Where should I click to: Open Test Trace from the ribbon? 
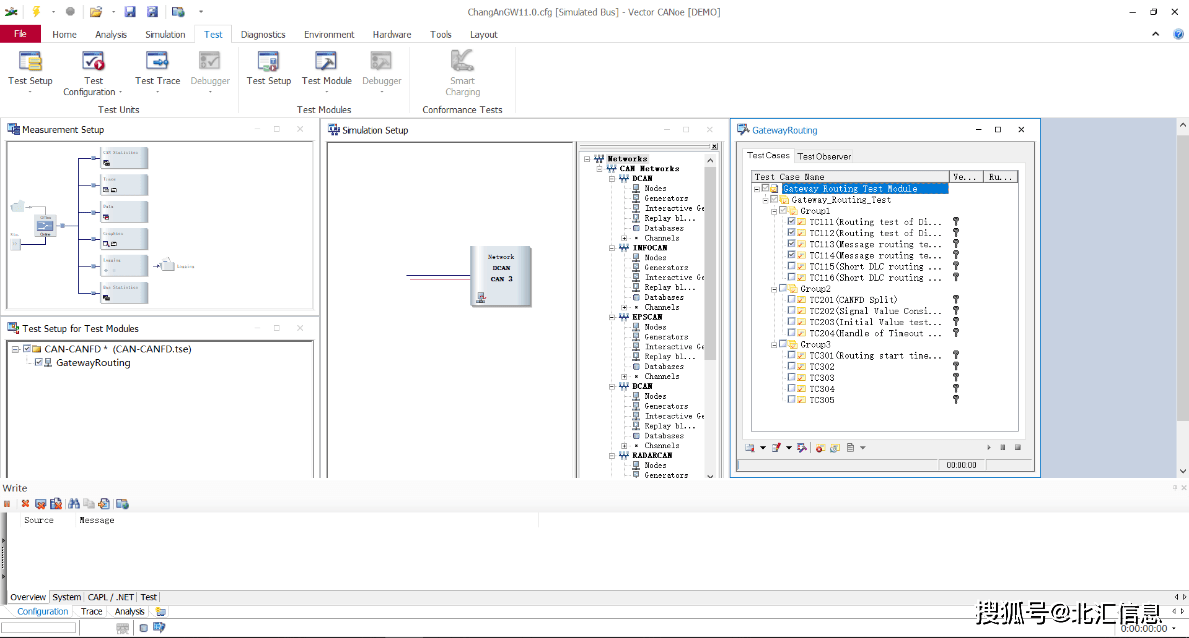157,63
